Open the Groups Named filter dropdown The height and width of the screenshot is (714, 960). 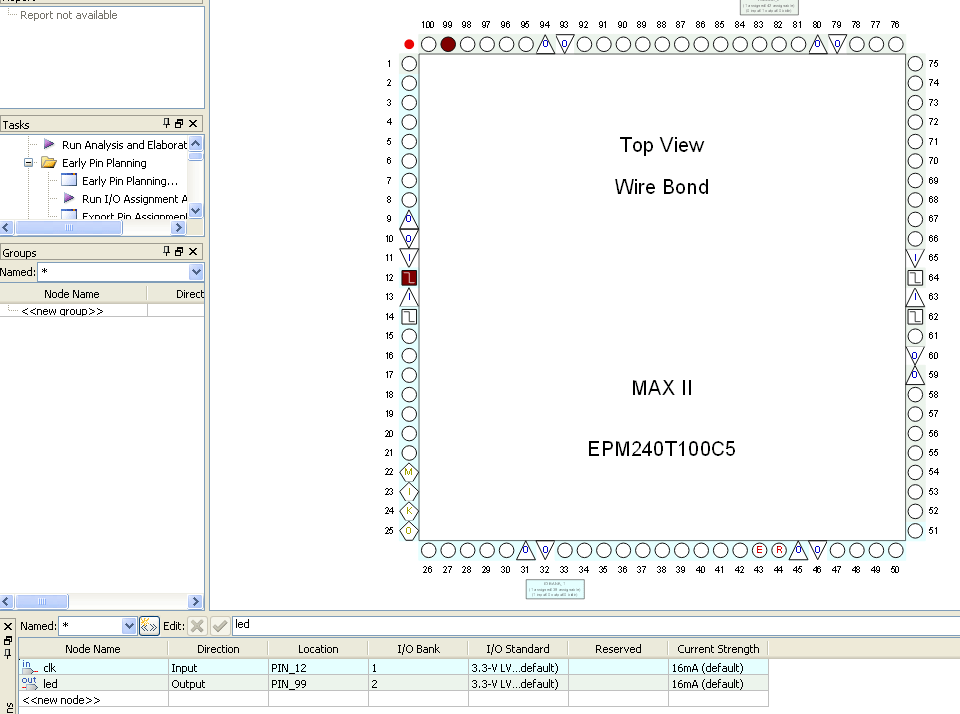coord(196,272)
